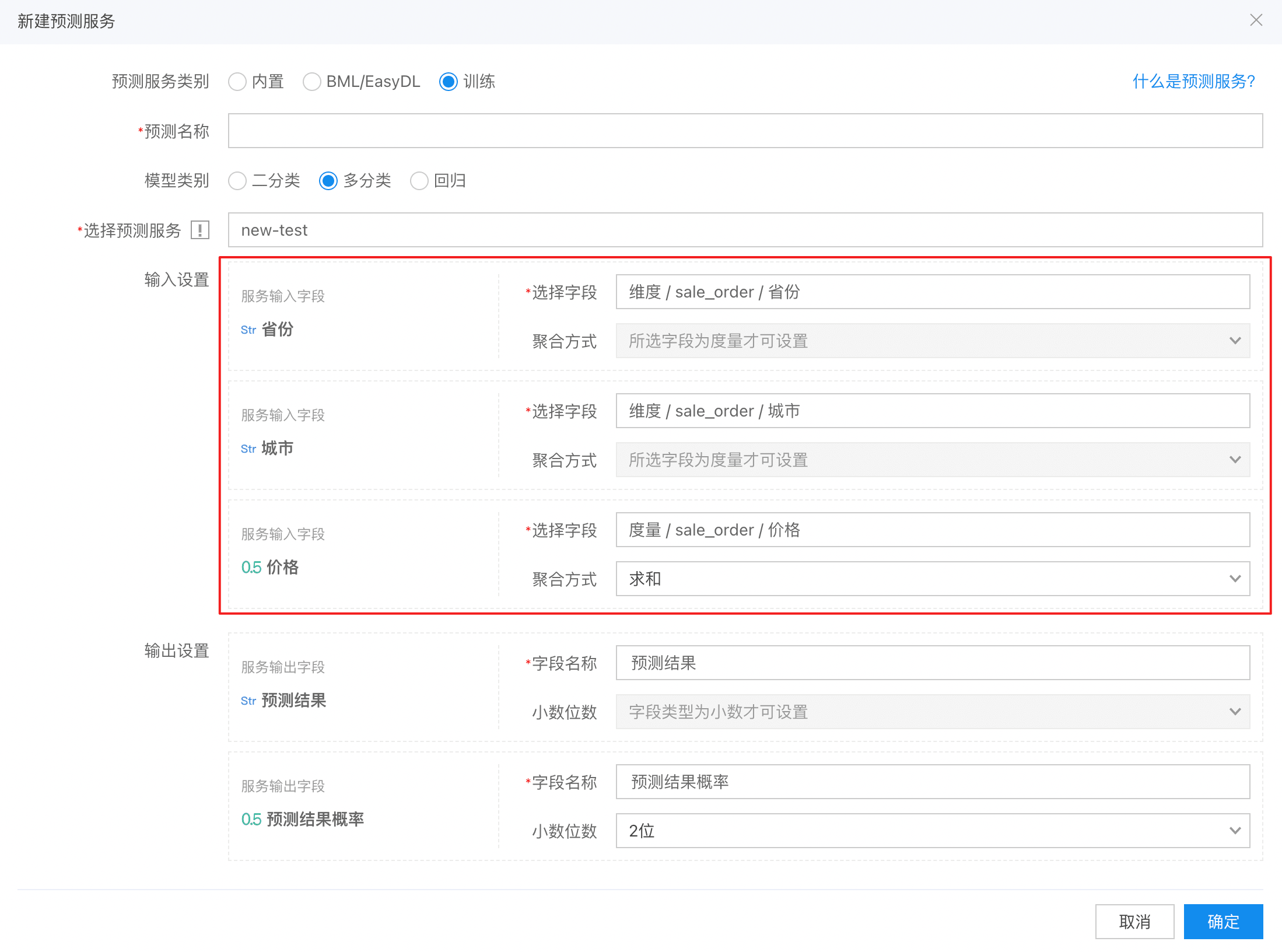Click the 取消 button
This screenshot has height=952, width=1282.
1134,922
